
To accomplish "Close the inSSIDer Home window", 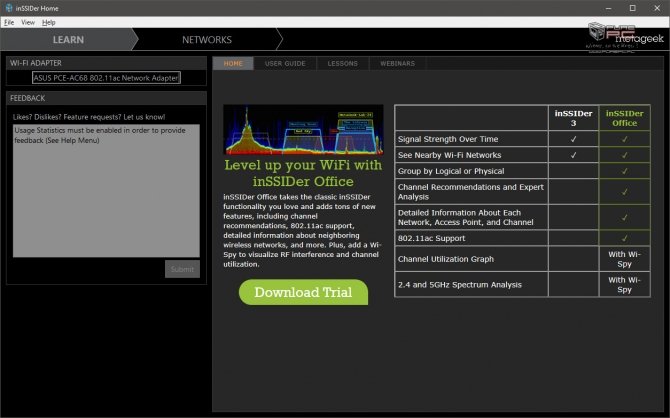I will click(x=657, y=8).
